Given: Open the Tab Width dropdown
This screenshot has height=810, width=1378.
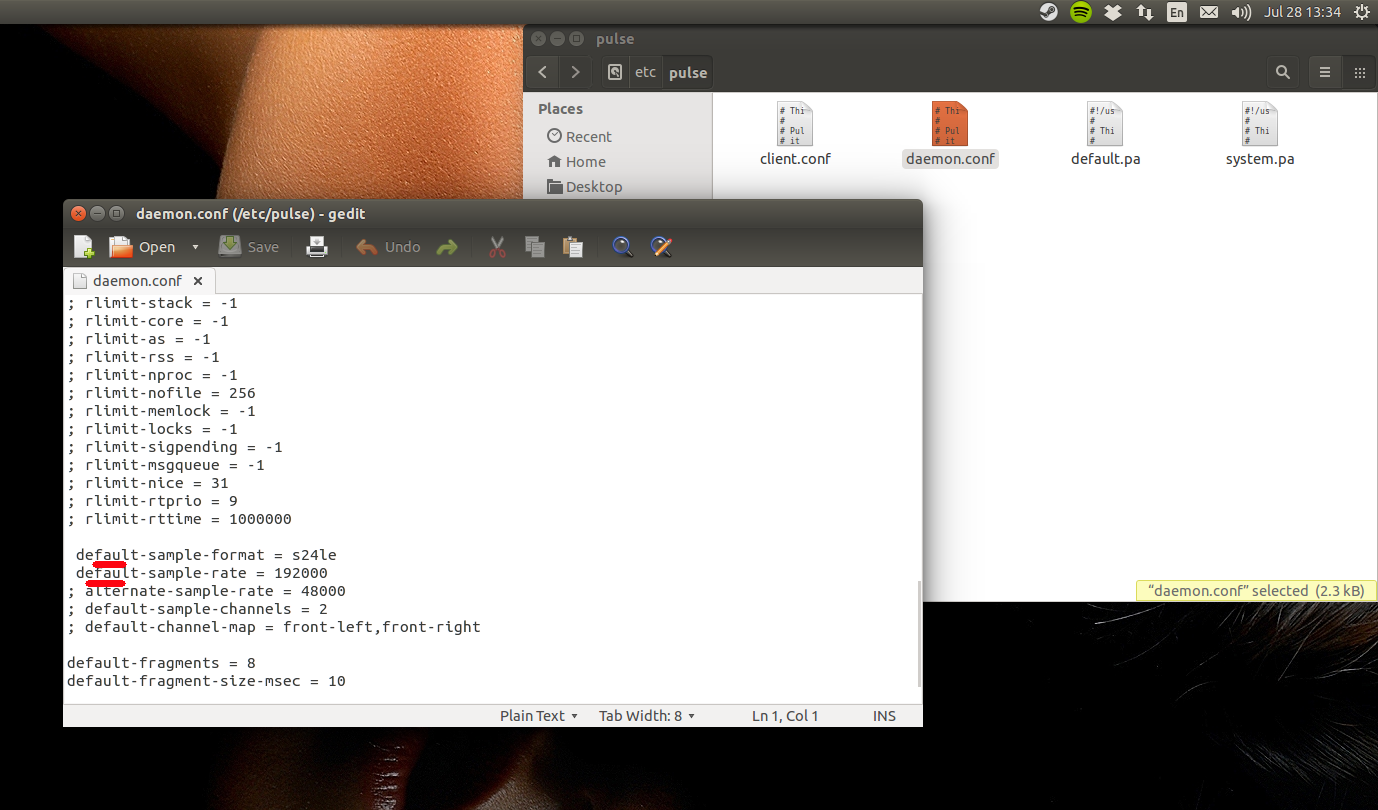Looking at the screenshot, I should [x=647, y=716].
